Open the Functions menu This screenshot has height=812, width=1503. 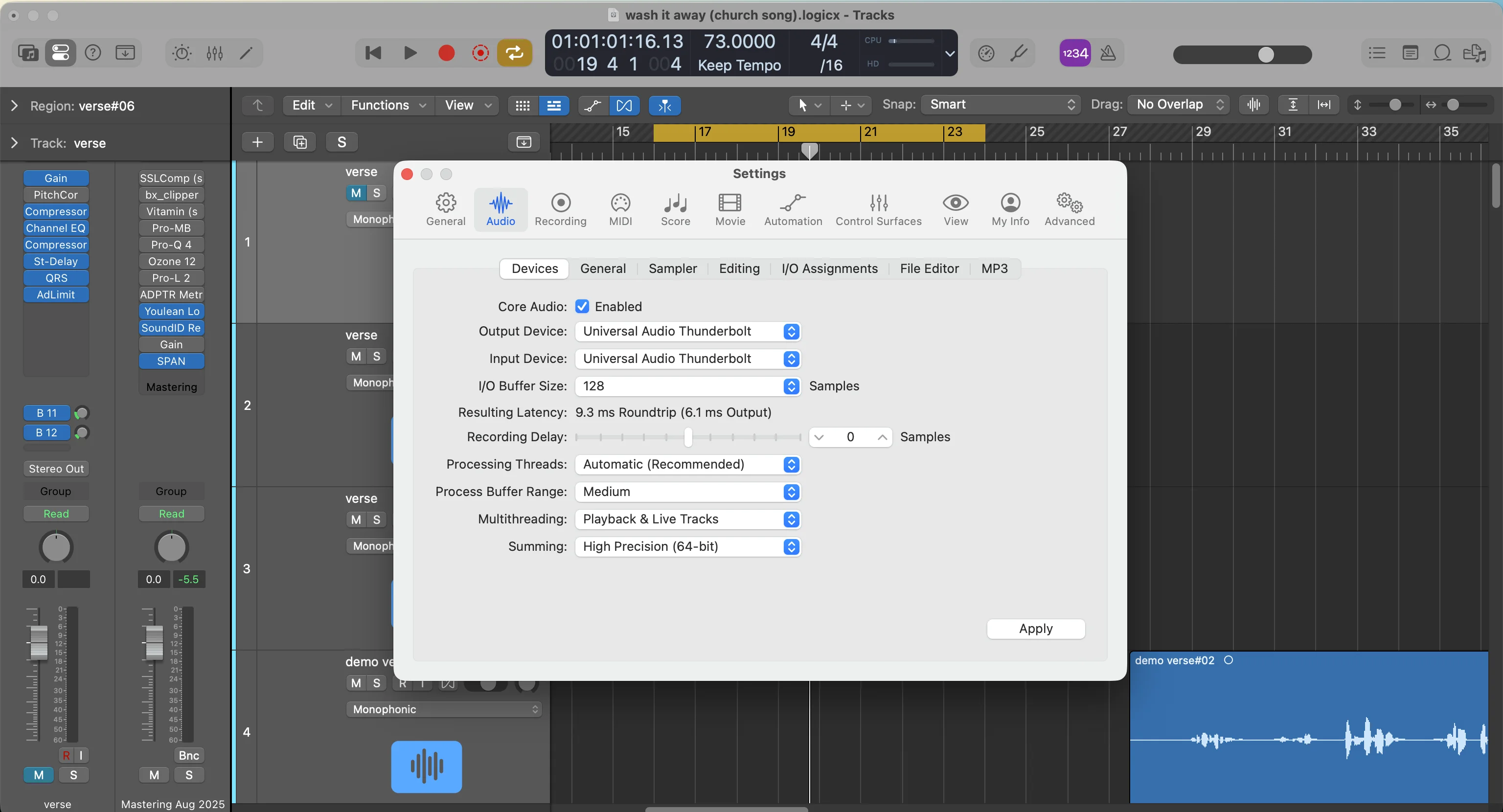pyautogui.click(x=386, y=105)
